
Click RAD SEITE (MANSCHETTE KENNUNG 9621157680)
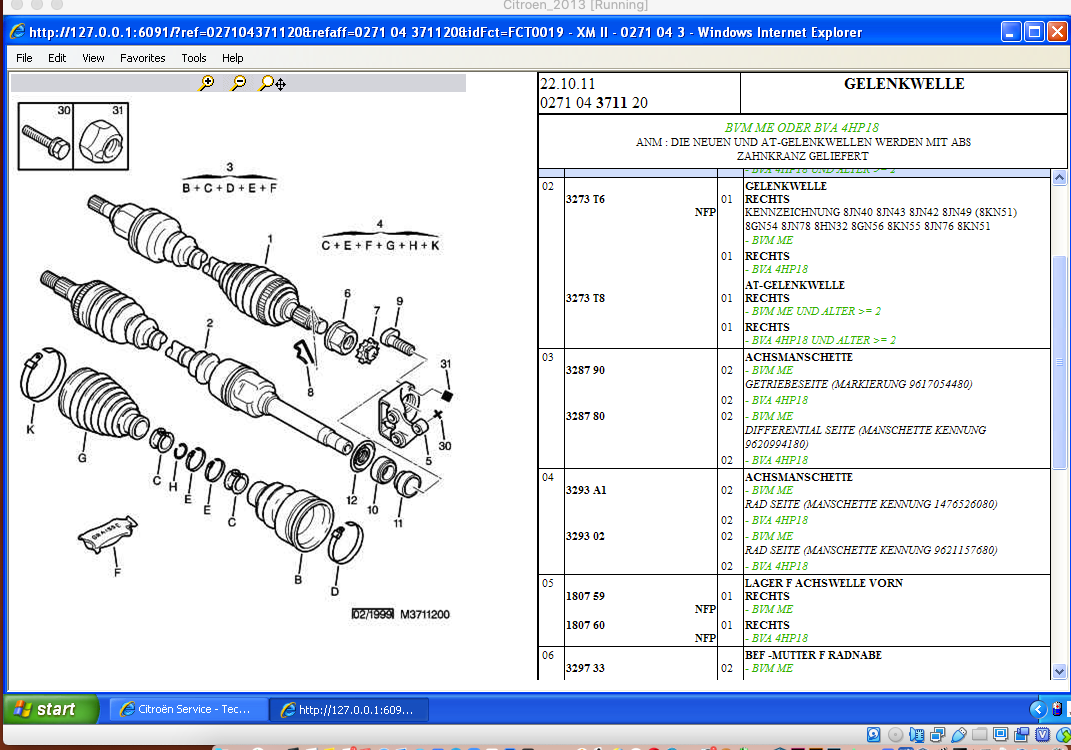tap(871, 550)
